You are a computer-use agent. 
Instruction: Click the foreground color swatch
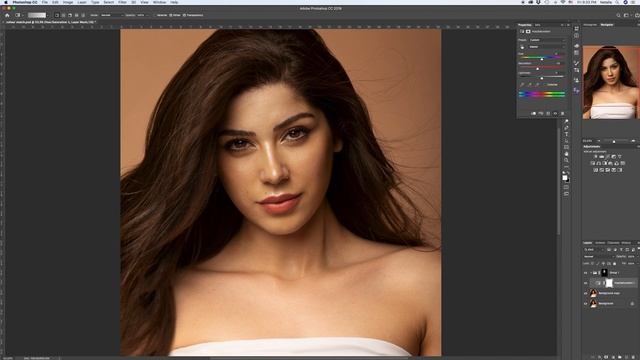(564, 178)
